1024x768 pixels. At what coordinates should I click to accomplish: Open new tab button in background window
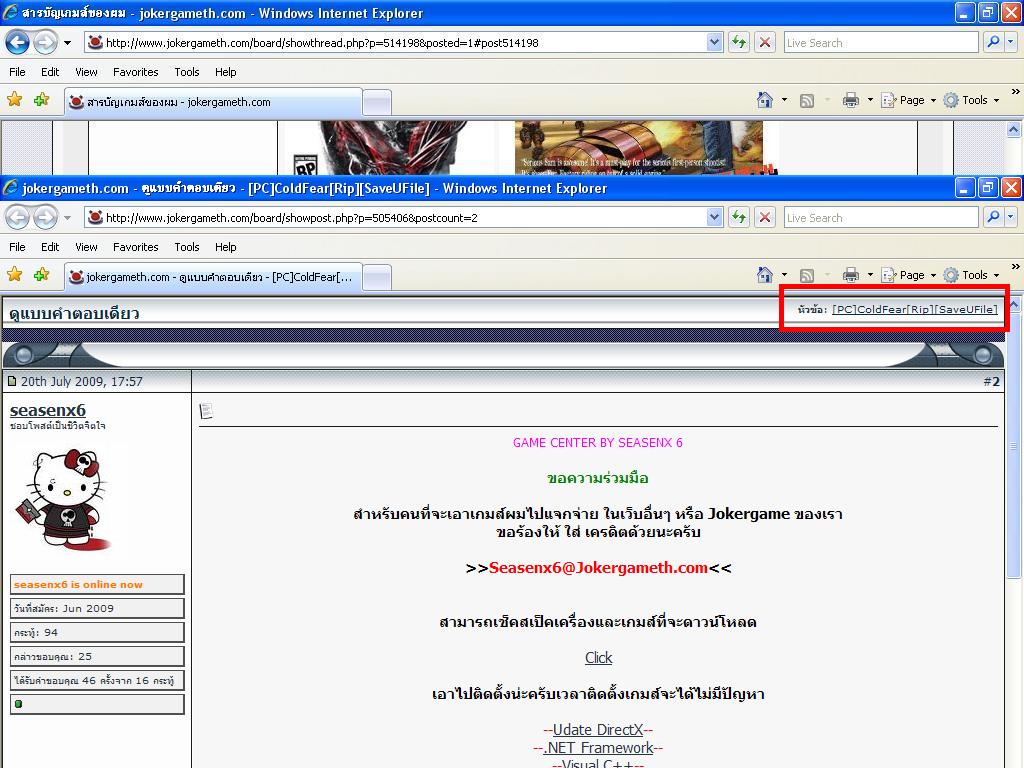(x=377, y=103)
